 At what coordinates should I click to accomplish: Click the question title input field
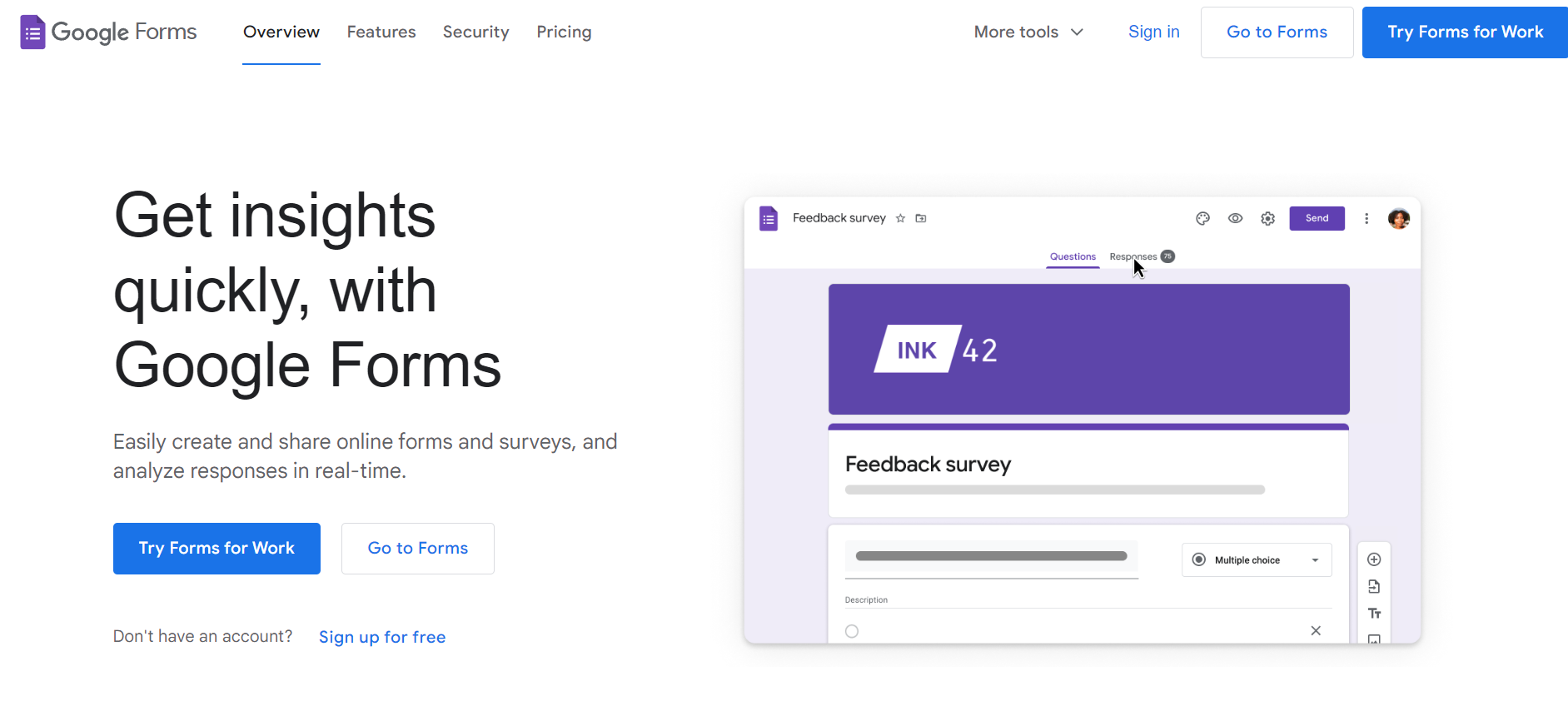pos(991,558)
